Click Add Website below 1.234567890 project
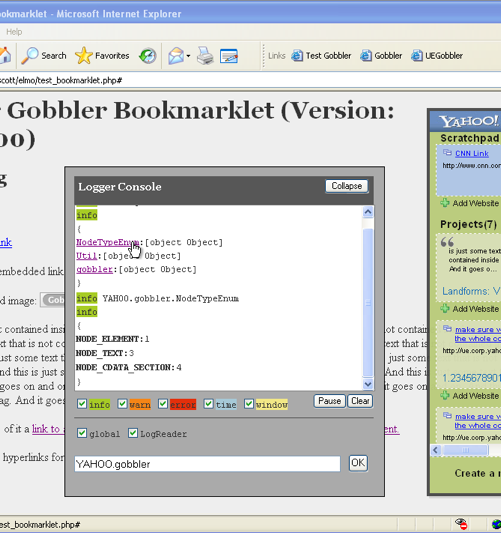This screenshot has width=501, height=533. pyautogui.click(x=470, y=396)
